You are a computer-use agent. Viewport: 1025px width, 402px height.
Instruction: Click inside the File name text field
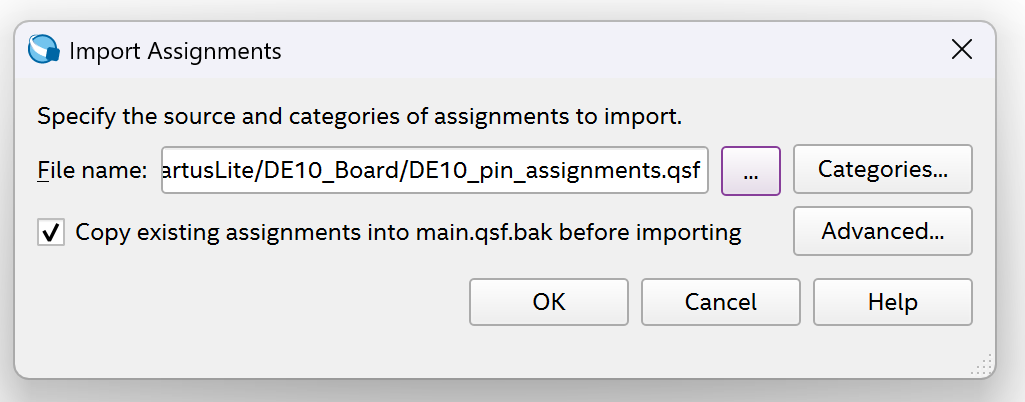point(435,171)
